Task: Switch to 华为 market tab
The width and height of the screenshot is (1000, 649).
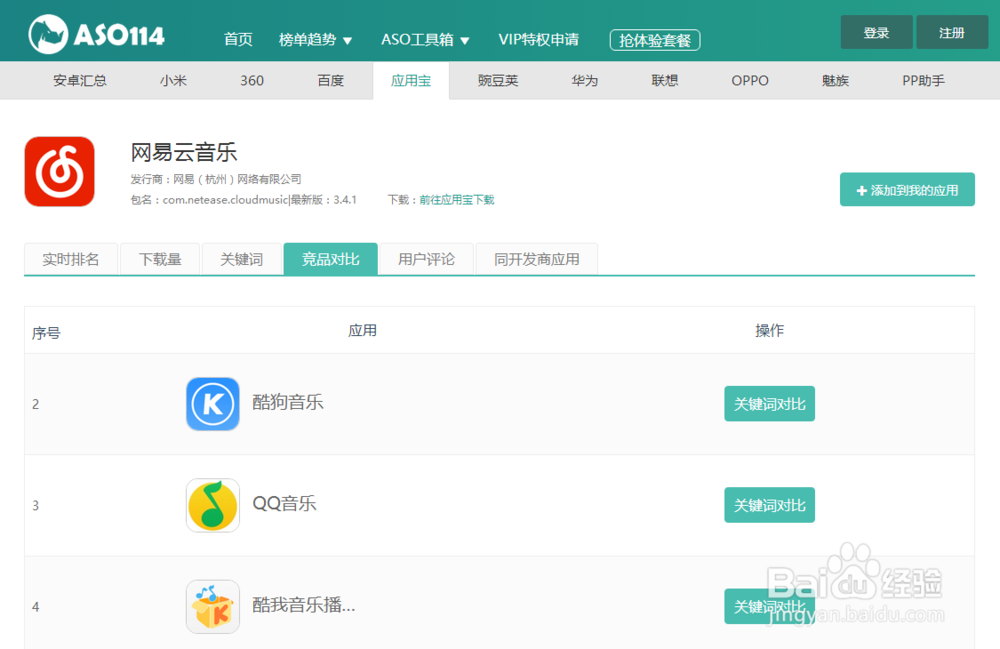Action: click(585, 80)
